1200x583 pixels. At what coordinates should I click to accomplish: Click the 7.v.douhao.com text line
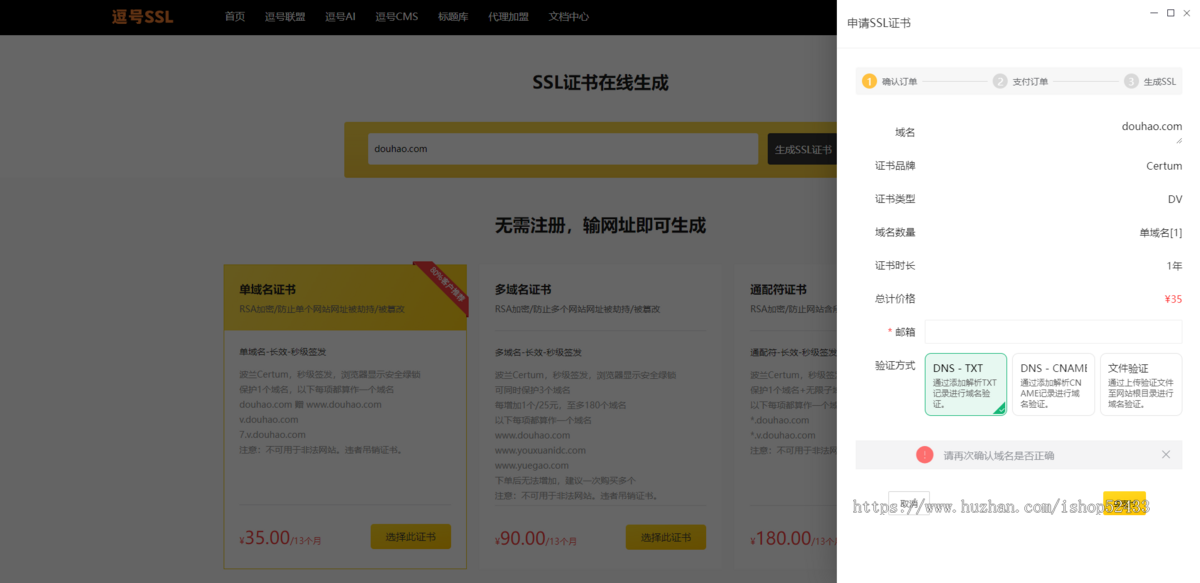(272, 434)
